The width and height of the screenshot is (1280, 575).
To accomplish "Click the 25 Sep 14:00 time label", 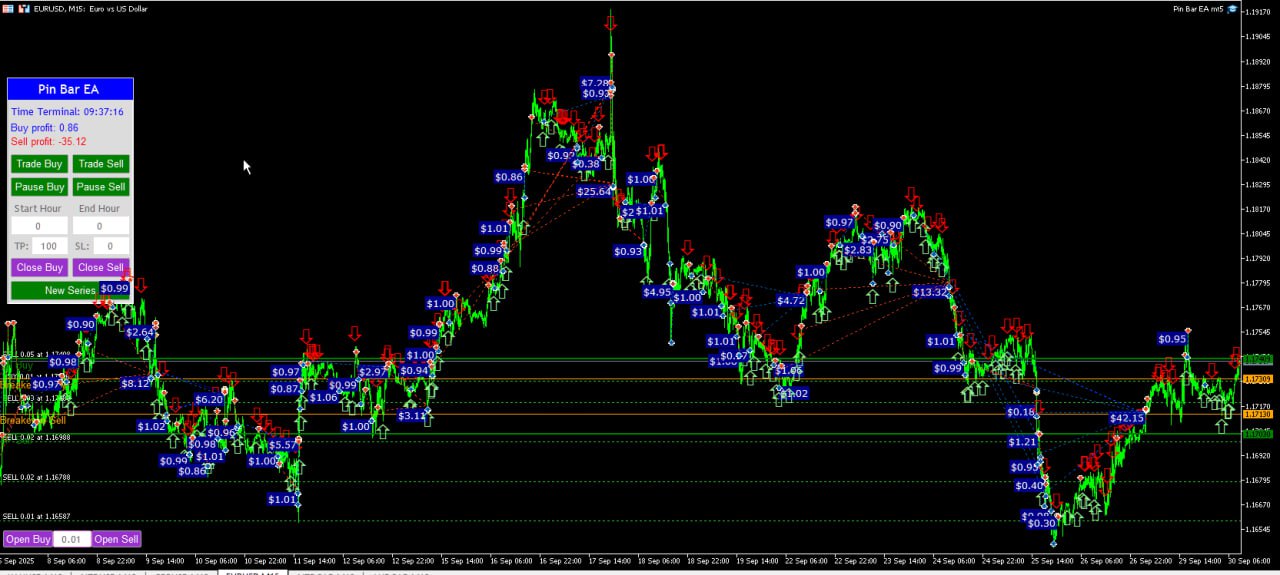I will coord(1051,561).
